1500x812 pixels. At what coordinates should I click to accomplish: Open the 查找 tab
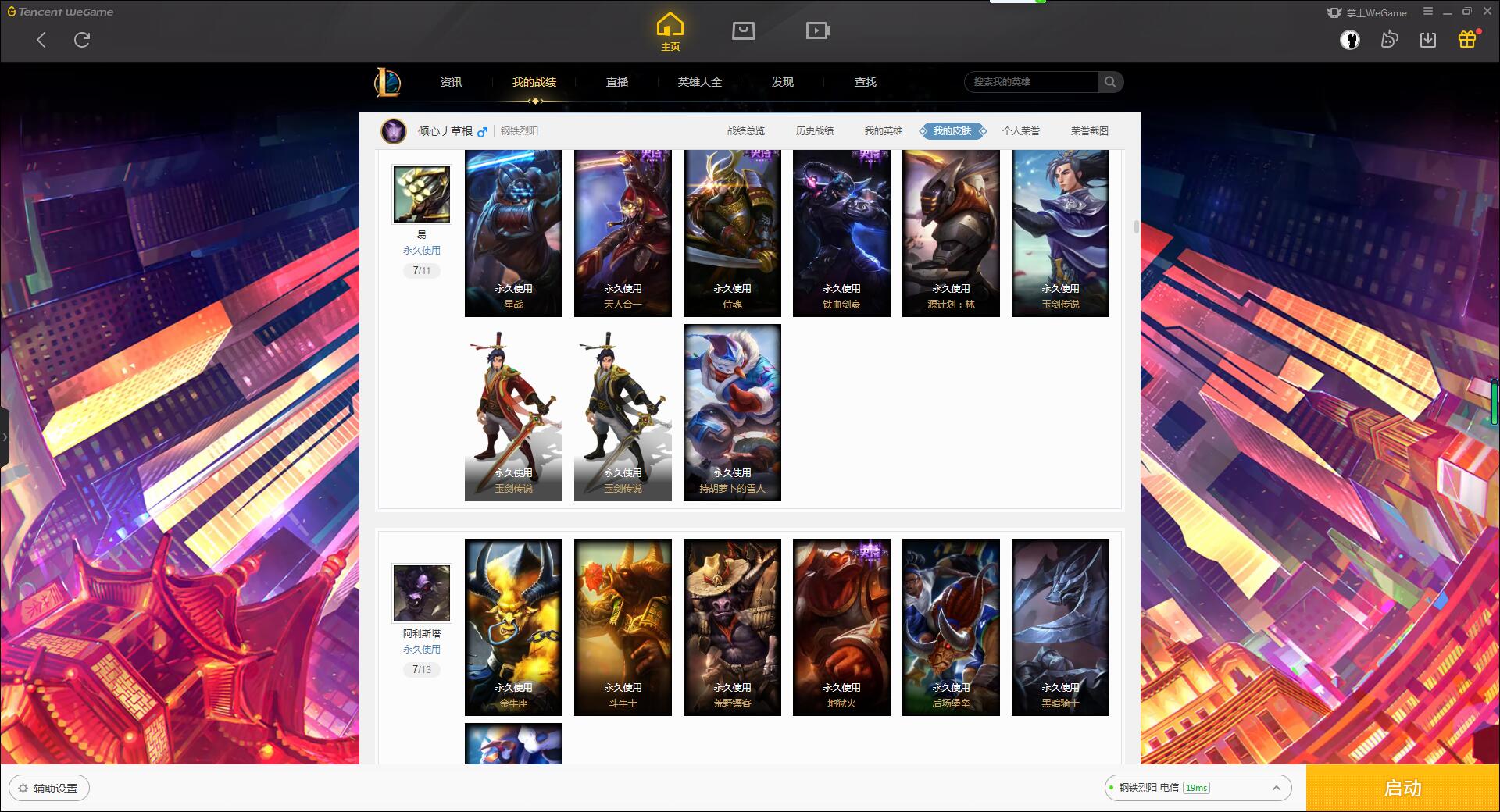[x=865, y=82]
